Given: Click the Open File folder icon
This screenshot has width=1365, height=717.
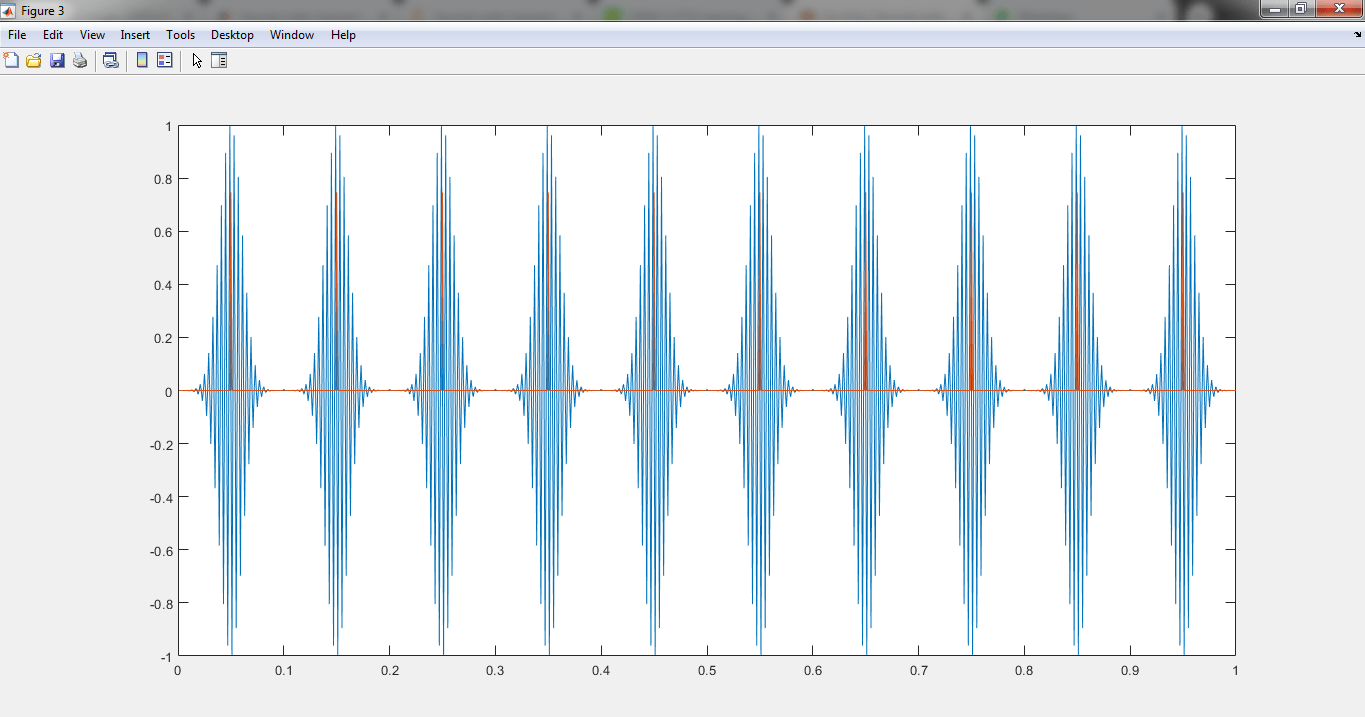Looking at the screenshot, I should point(34,60).
